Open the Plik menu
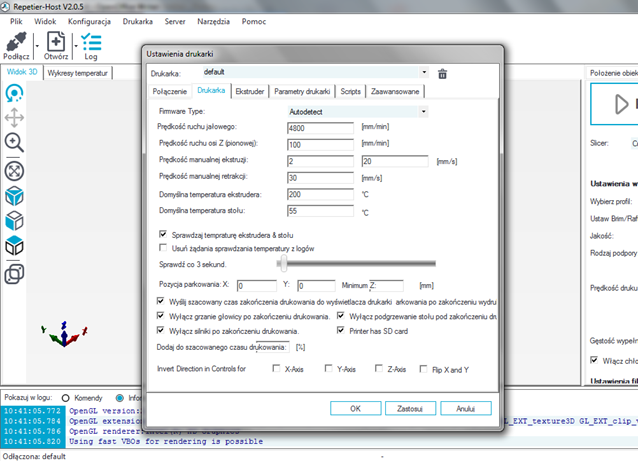Image resolution: width=638 pixels, height=461 pixels. [16, 22]
